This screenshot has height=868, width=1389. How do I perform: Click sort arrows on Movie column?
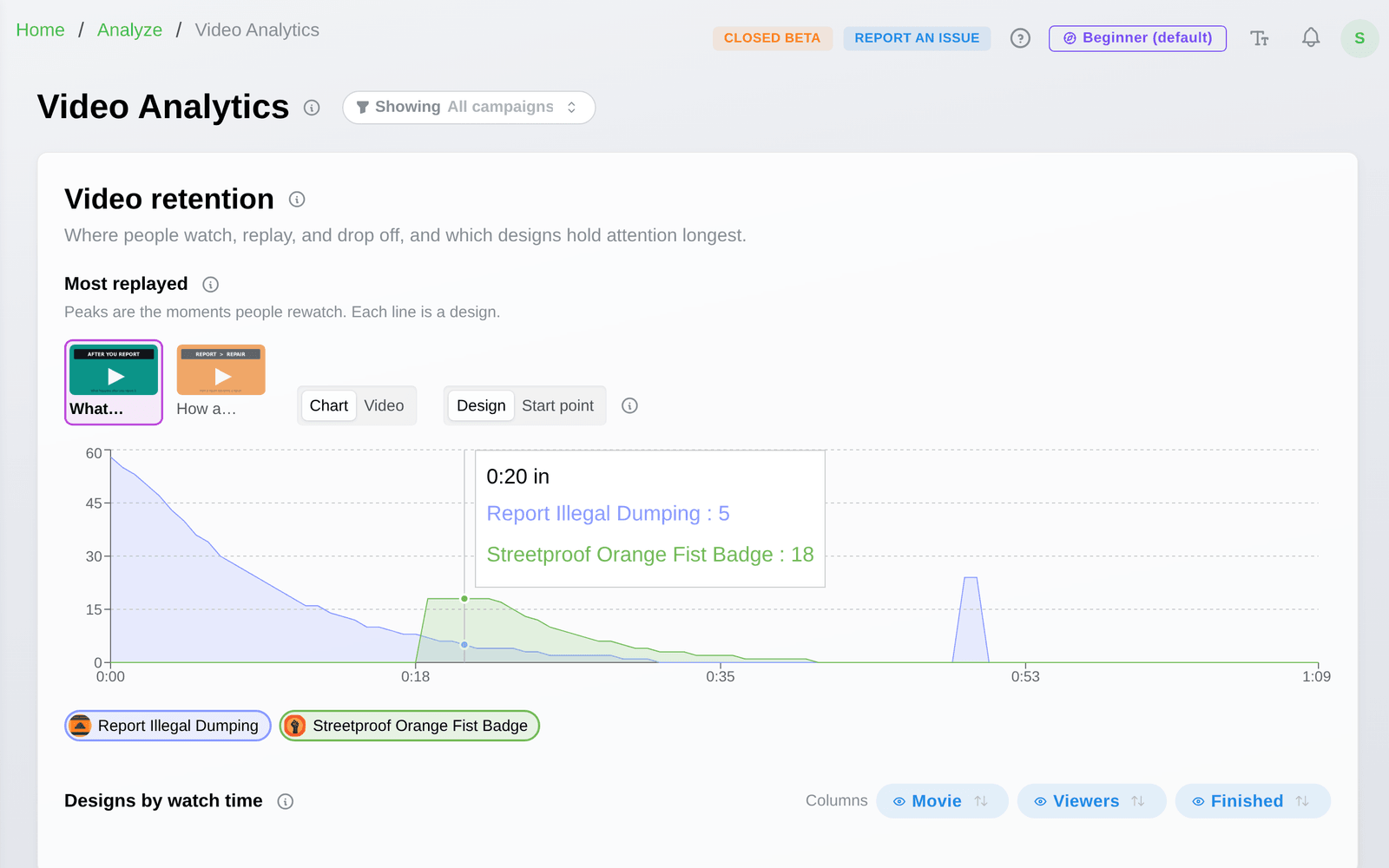pos(981,801)
